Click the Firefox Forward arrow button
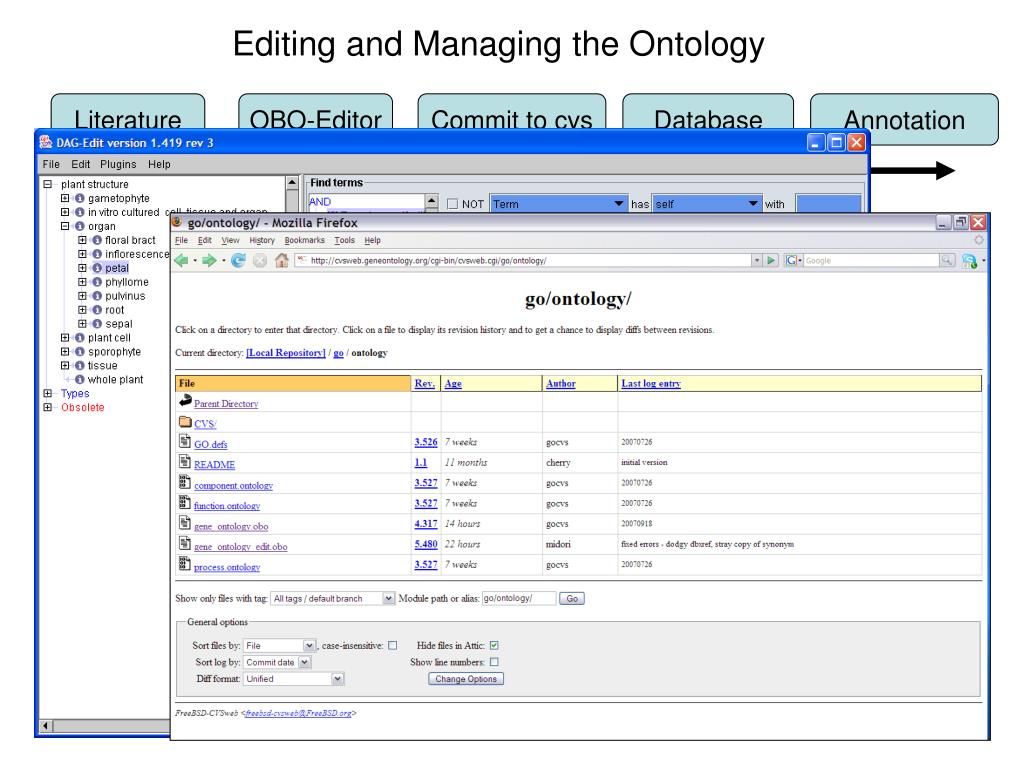Viewport: 1024px width, 768px height. (209, 261)
